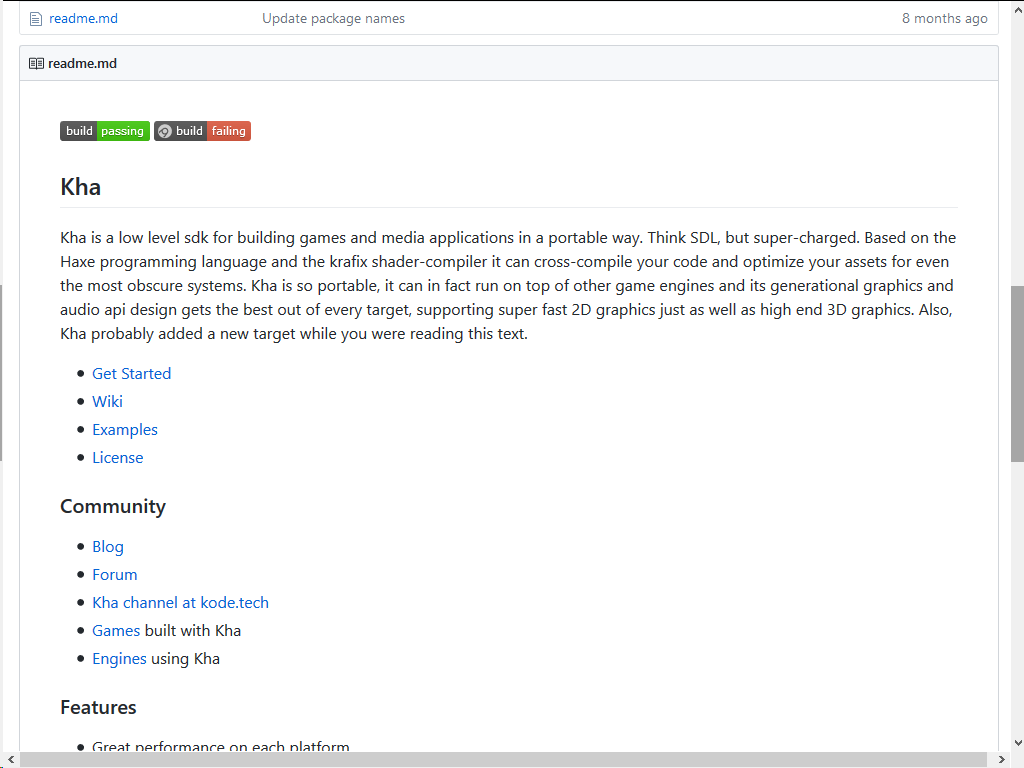Screen dimensions: 1024x768
Task: Open the Wiki link
Action: coord(107,402)
